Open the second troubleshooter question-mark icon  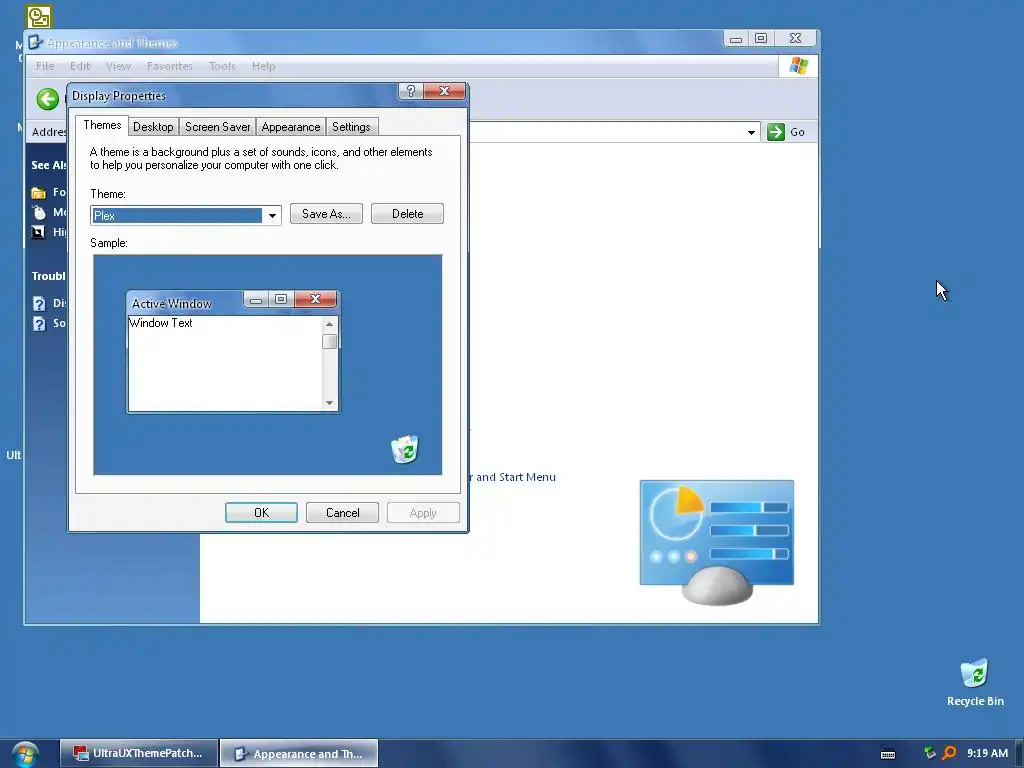pyautogui.click(x=39, y=323)
